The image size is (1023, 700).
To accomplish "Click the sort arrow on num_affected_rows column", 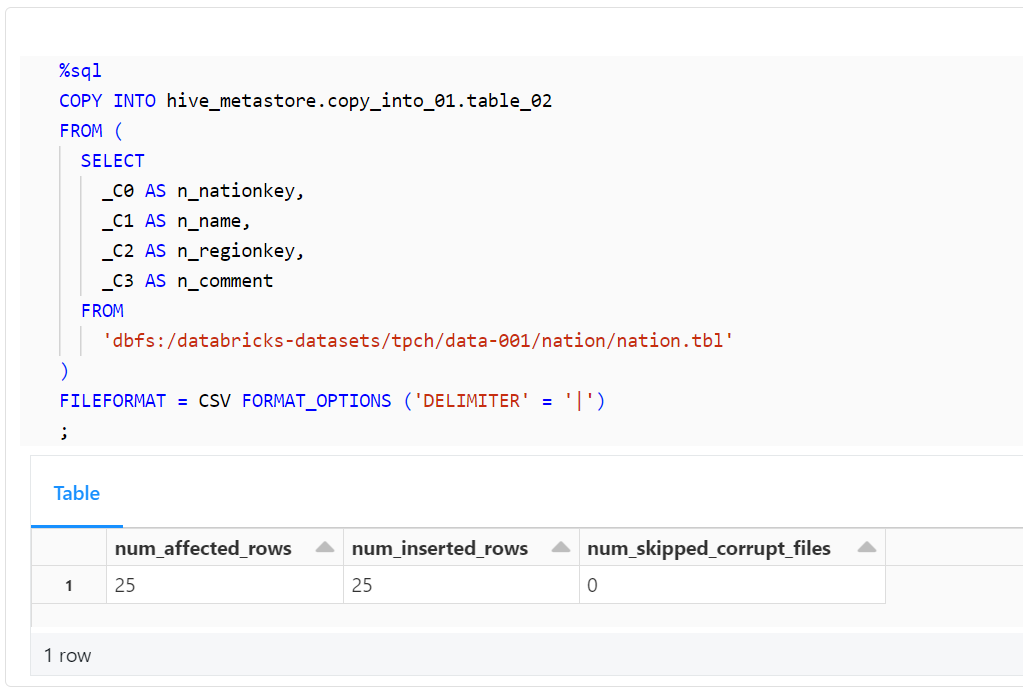I will (323, 547).
